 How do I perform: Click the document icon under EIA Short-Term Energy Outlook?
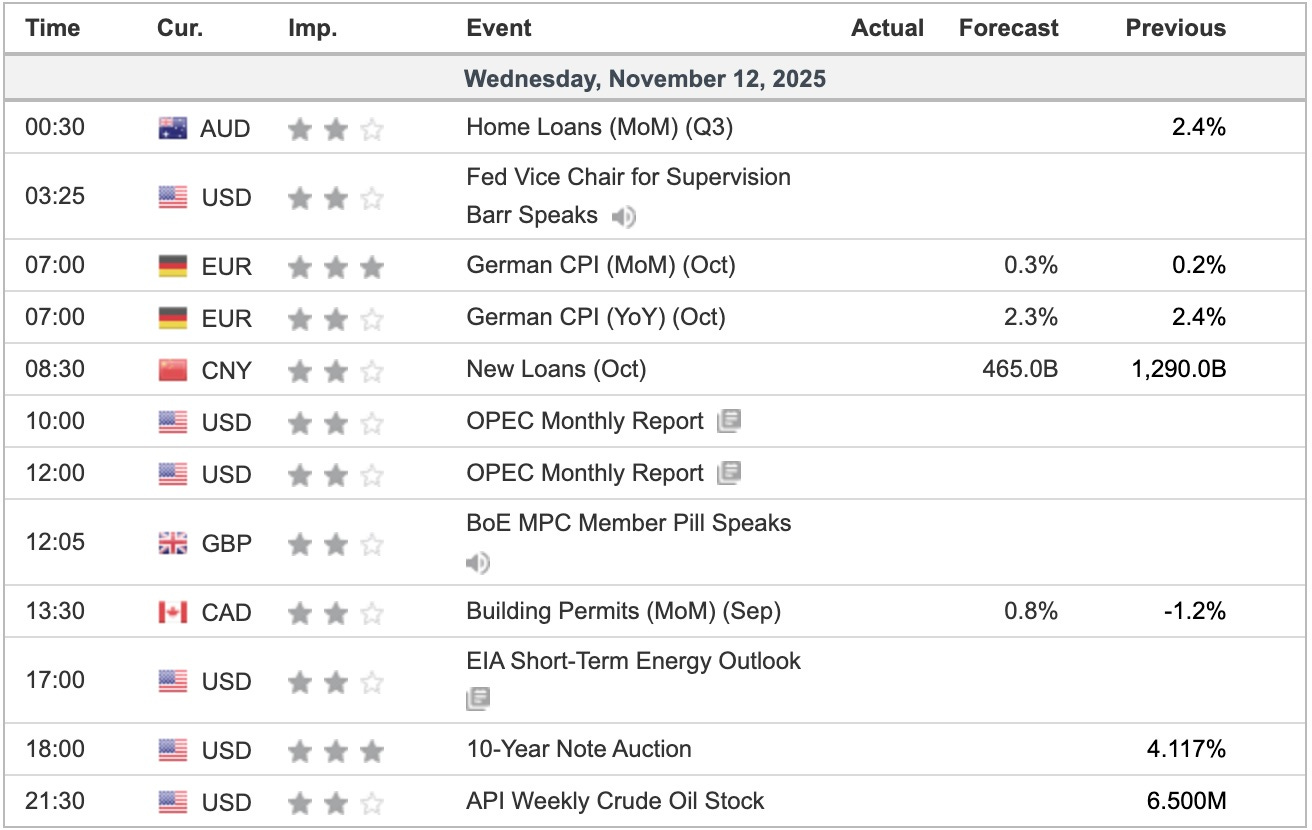478,699
